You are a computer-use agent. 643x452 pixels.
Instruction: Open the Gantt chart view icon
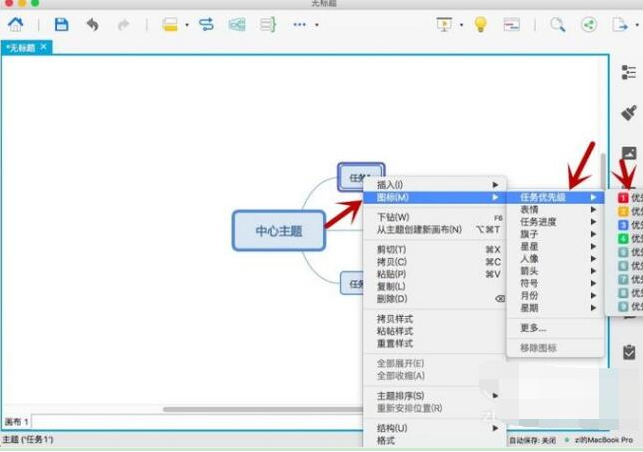point(511,25)
